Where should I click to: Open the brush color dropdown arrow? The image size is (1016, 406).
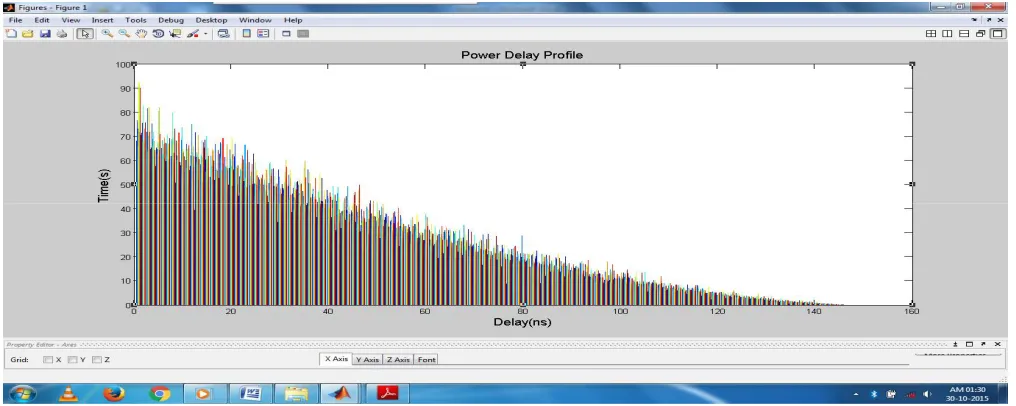[x=206, y=34]
